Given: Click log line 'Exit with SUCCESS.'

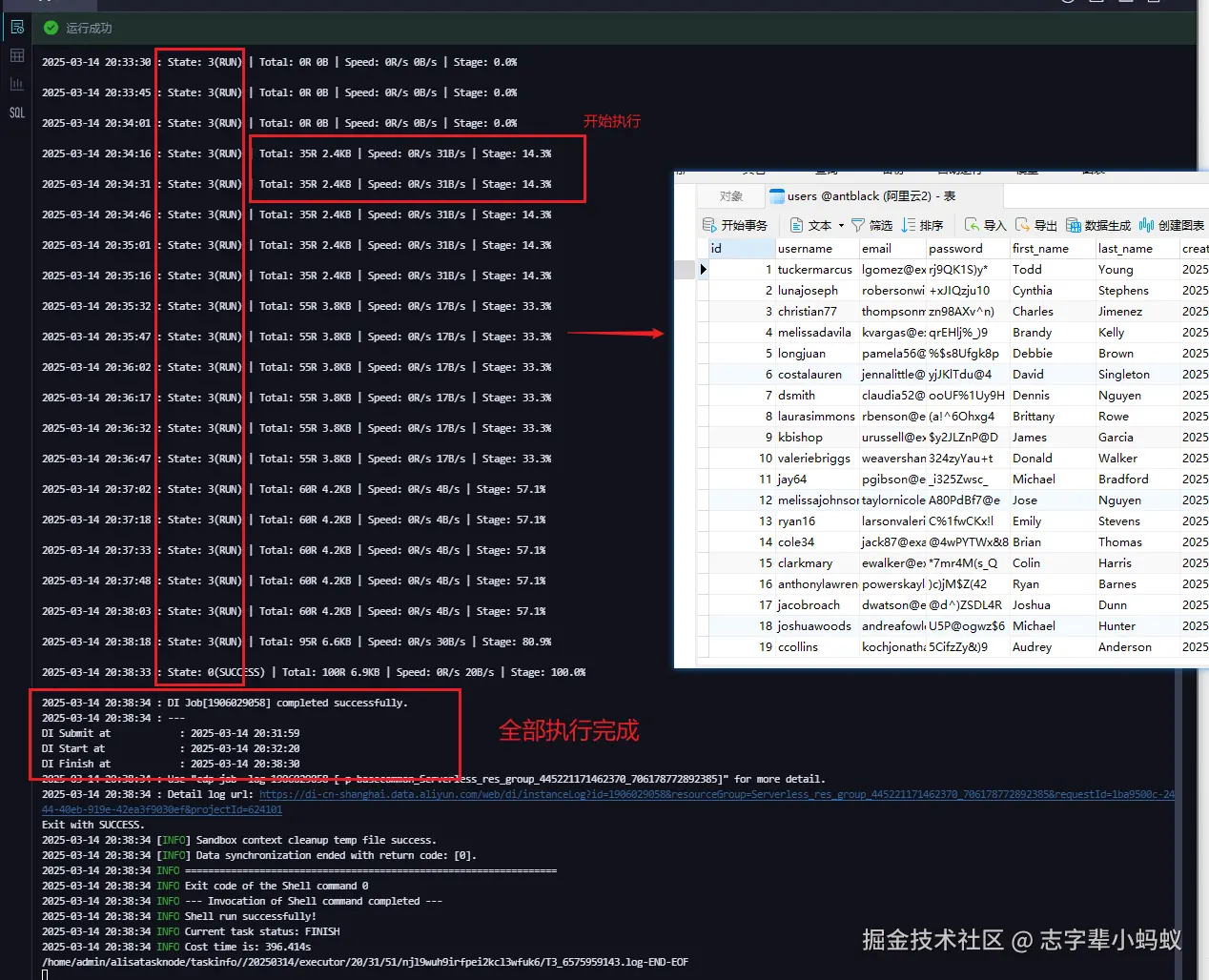Looking at the screenshot, I should pos(93,825).
